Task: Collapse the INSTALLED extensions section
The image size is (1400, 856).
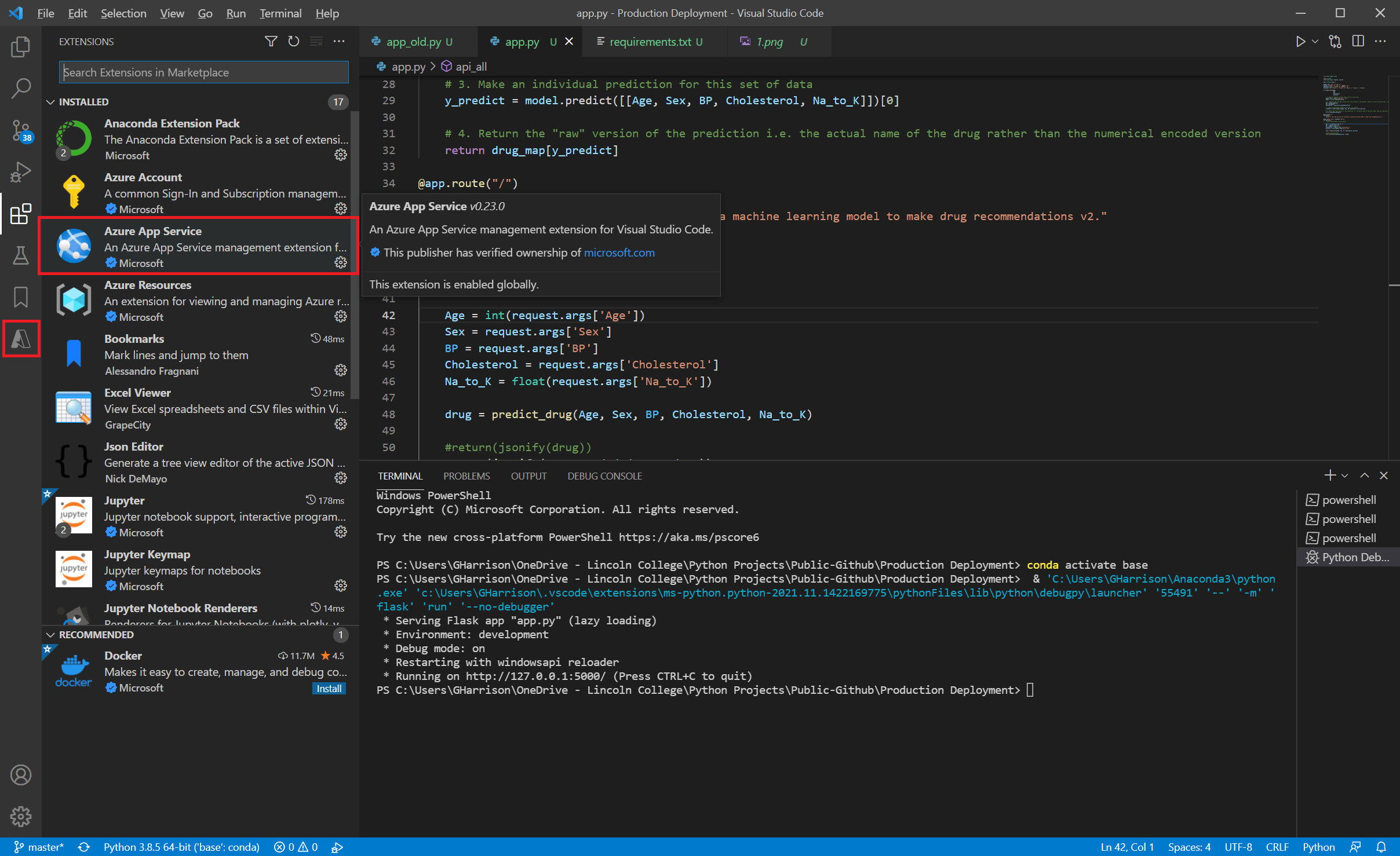Action: [x=50, y=102]
